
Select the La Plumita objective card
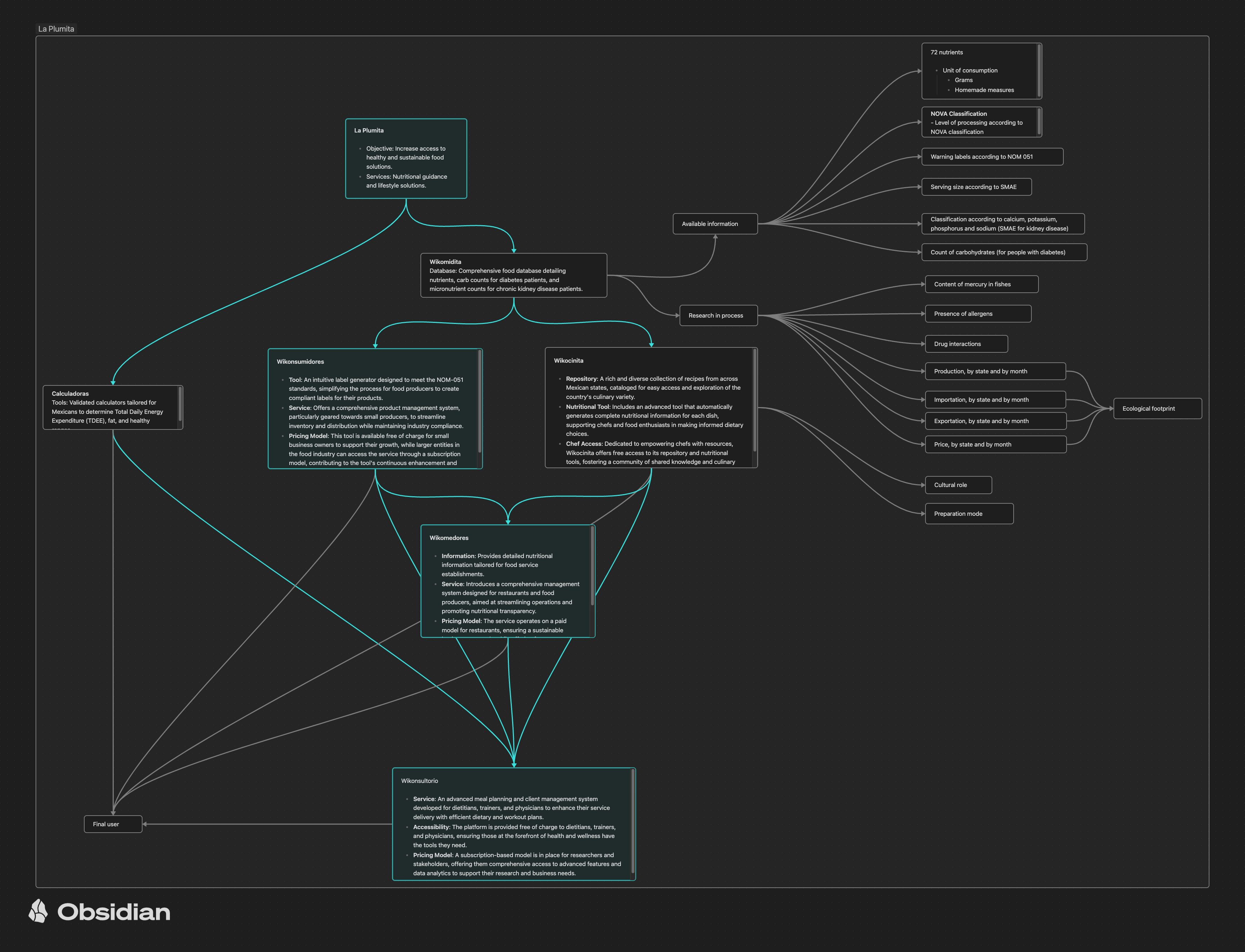(x=406, y=159)
